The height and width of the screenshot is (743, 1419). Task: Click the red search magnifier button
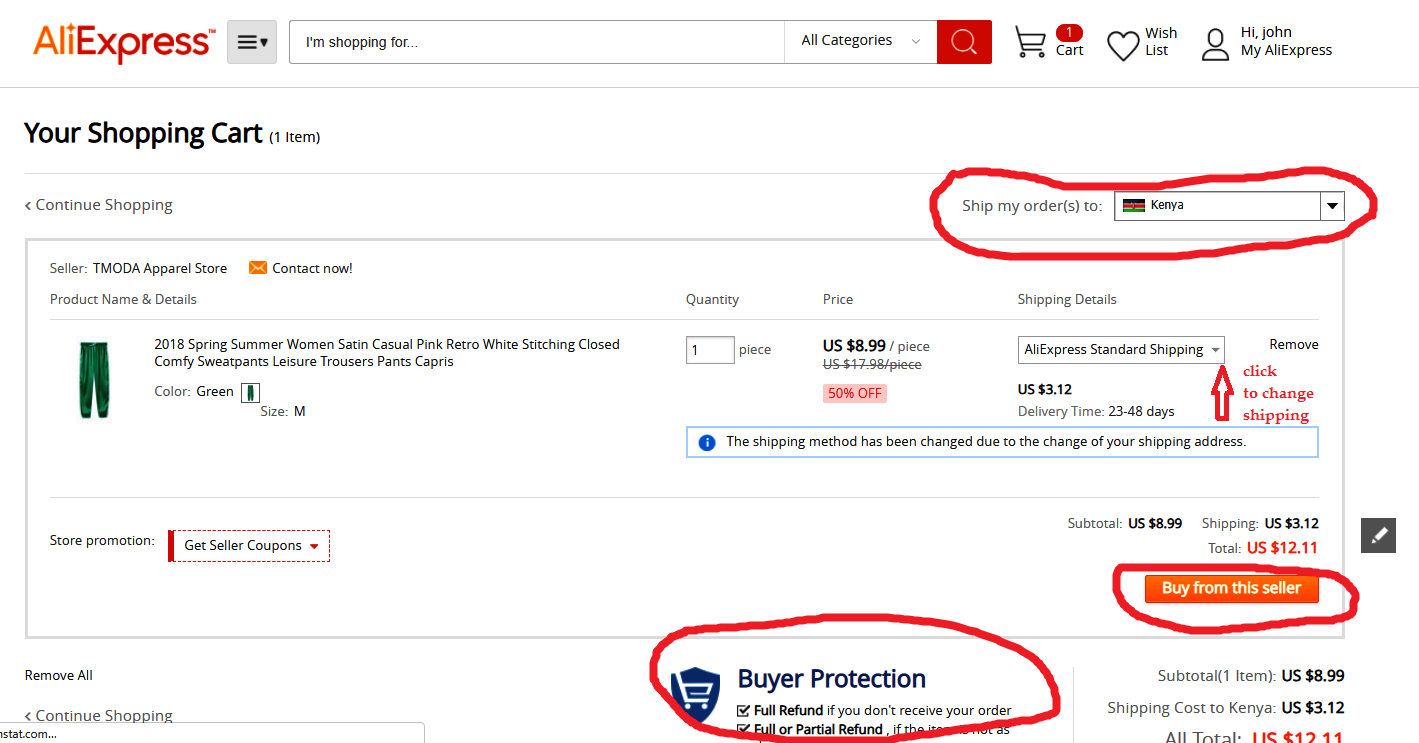964,42
